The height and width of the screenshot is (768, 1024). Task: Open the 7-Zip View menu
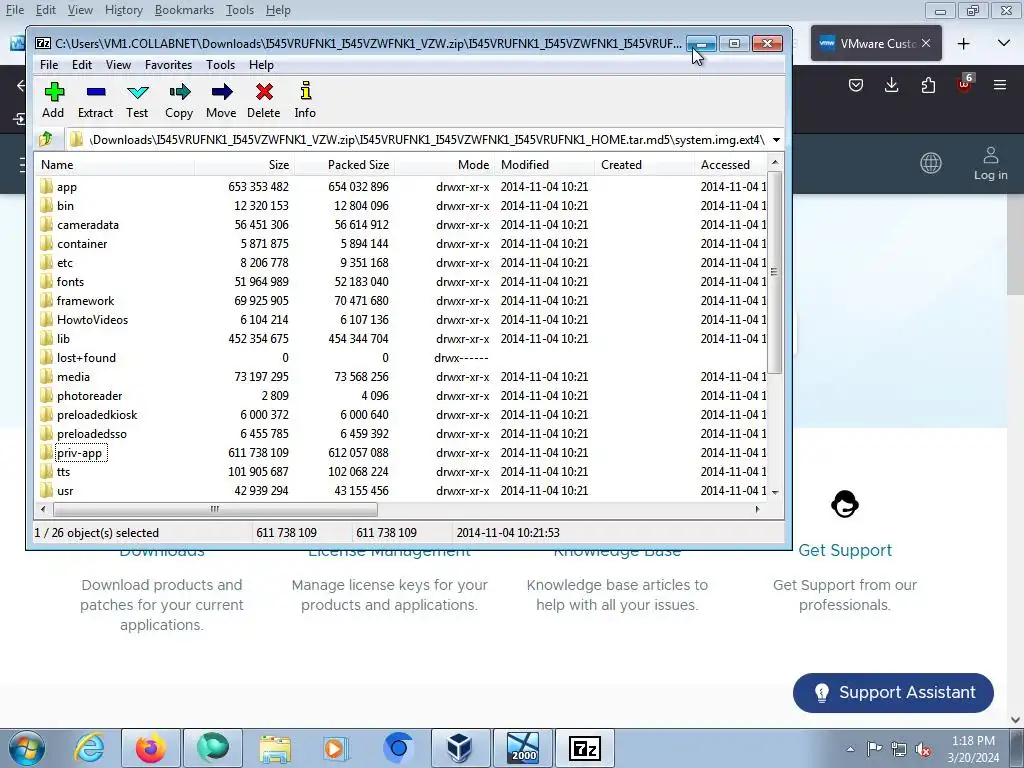click(118, 65)
